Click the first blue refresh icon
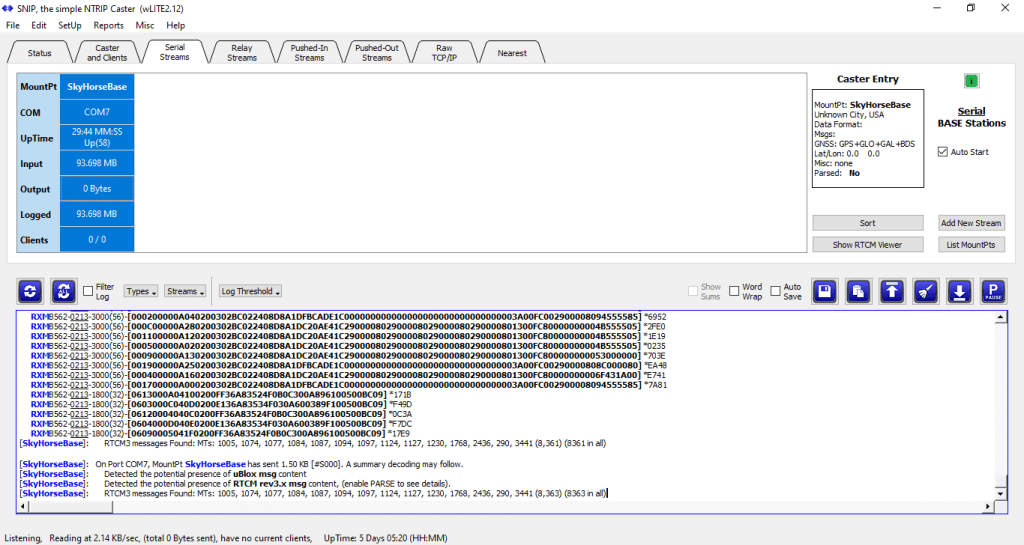The image size is (1024, 545). (x=31, y=291)
